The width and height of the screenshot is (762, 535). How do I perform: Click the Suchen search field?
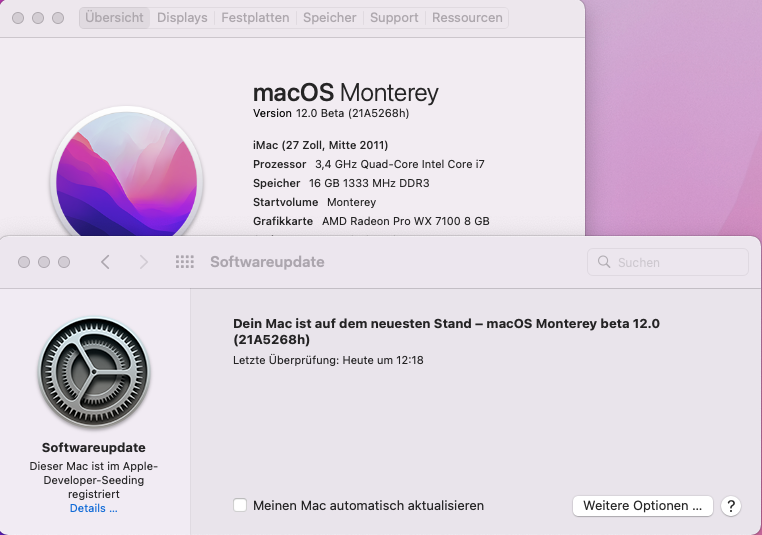click(x=668, y=262)
